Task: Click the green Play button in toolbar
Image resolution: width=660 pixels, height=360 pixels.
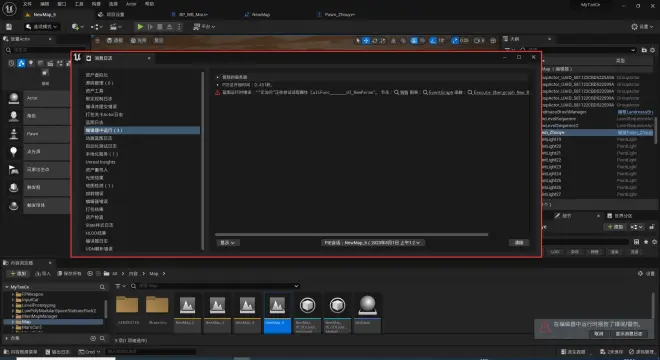Action: point(140,27)
